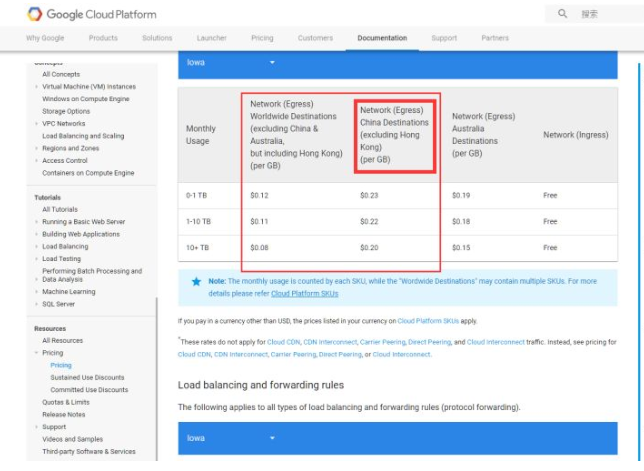The height and width of the screenshot is (471, 644).
Task: Open the Customers navigation item
Action: pos(315,38)
